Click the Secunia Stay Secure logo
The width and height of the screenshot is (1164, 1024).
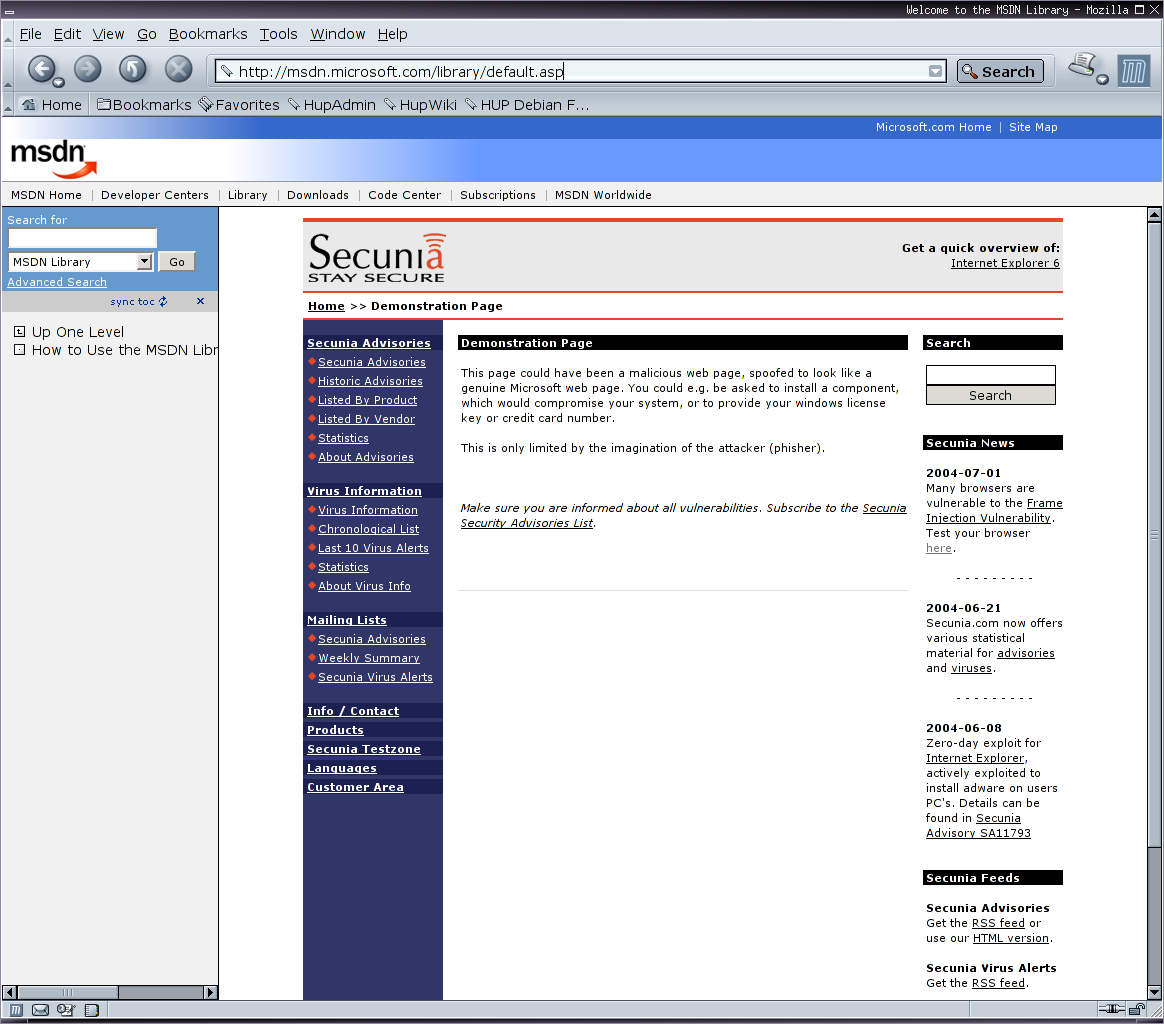tap(376, 257)
